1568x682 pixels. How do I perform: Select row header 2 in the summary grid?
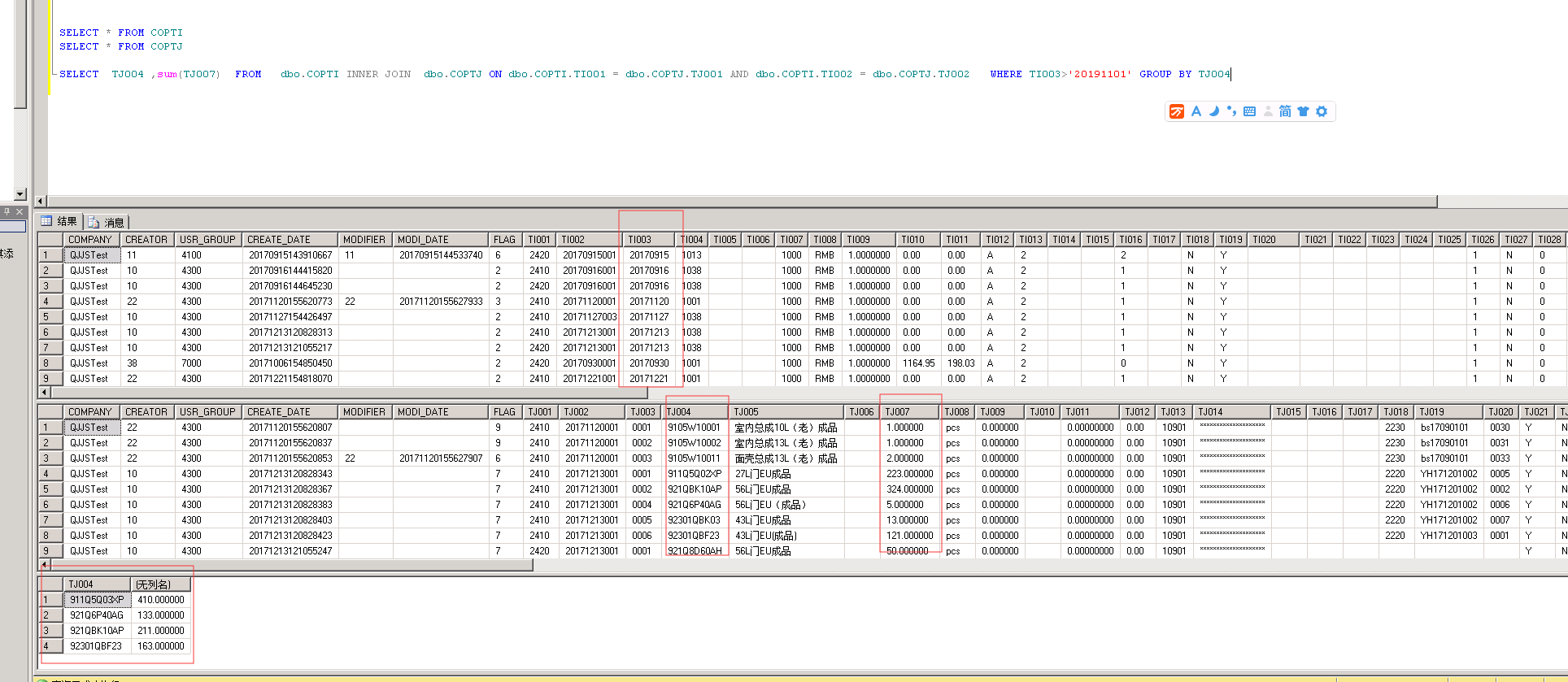point(50,615)
